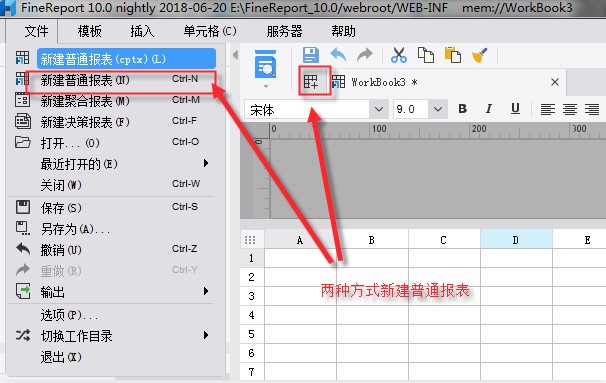Select column C header
Viewport: 606px width, 383px height.
pyautogui.click(x=444, y=240)
